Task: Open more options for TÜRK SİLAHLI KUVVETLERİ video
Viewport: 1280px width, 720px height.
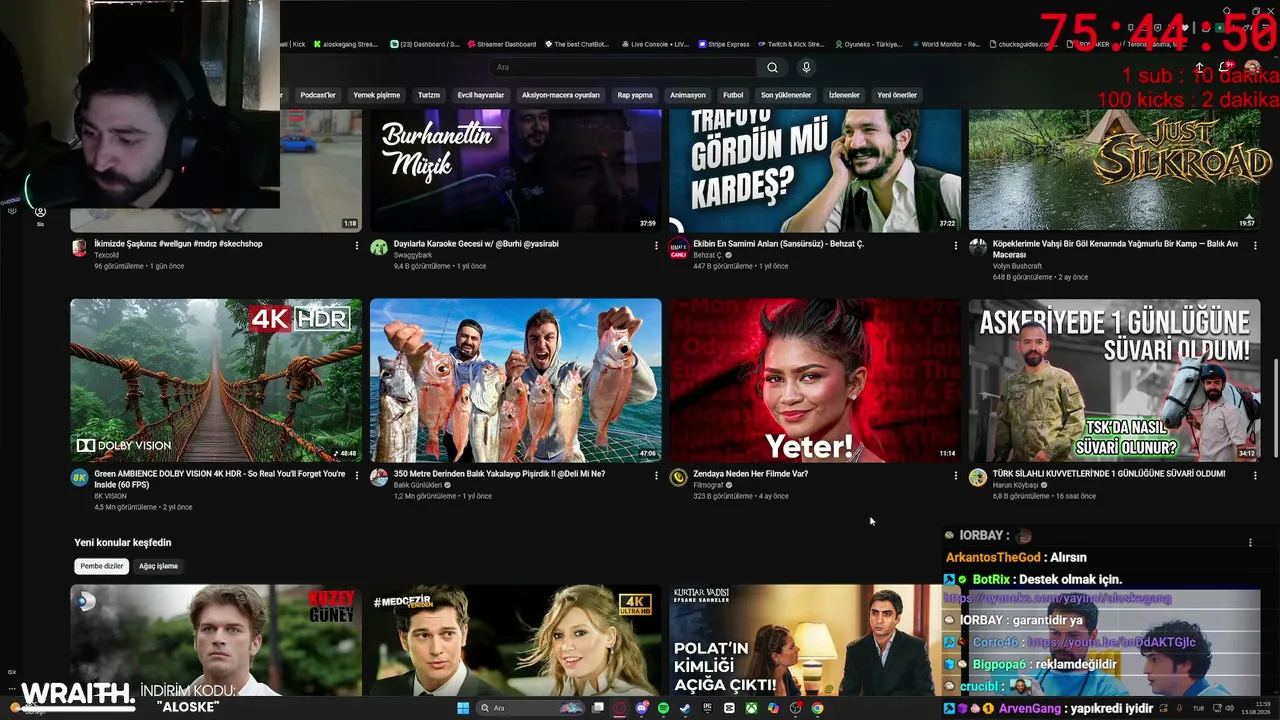Action: coord(1255,475)
